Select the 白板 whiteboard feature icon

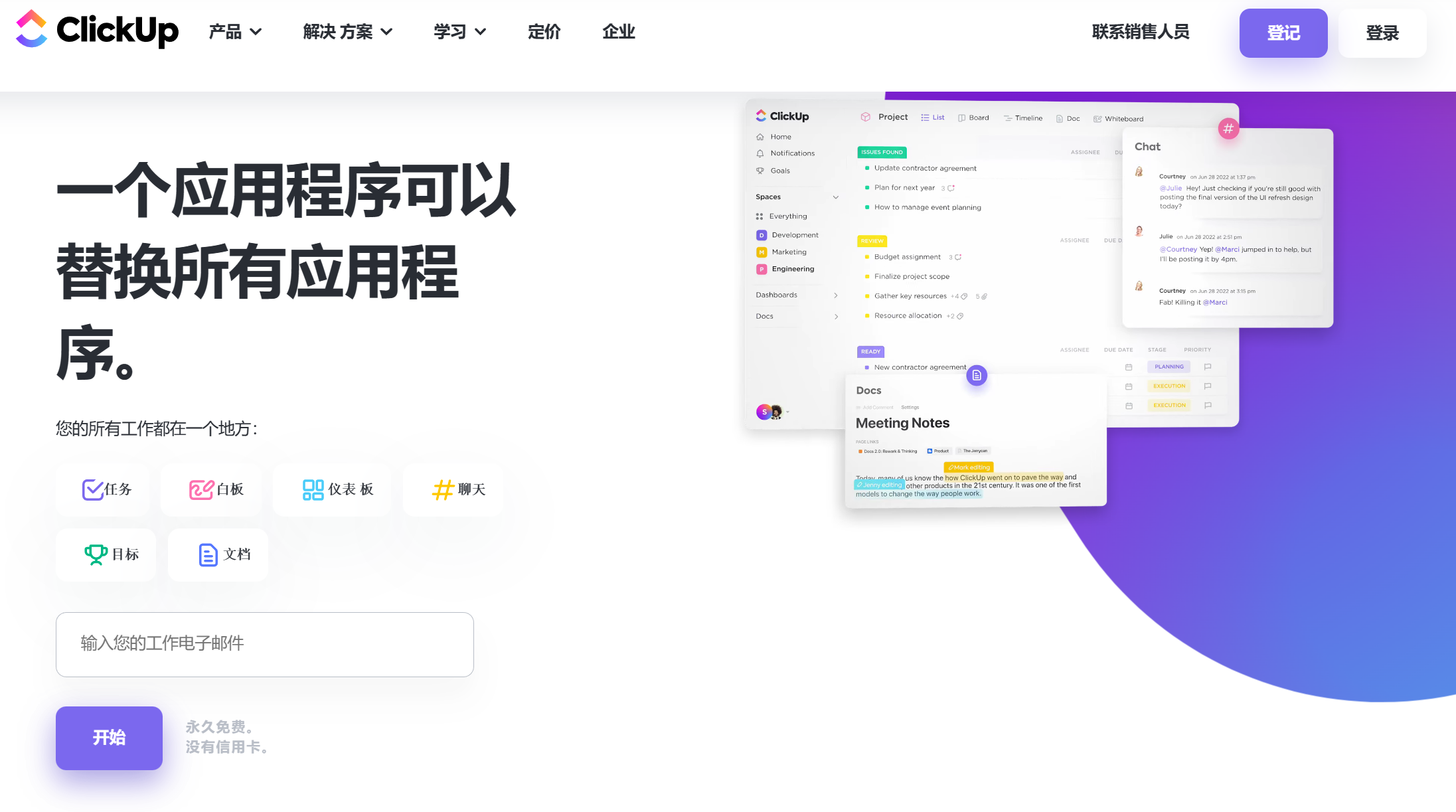201,489
